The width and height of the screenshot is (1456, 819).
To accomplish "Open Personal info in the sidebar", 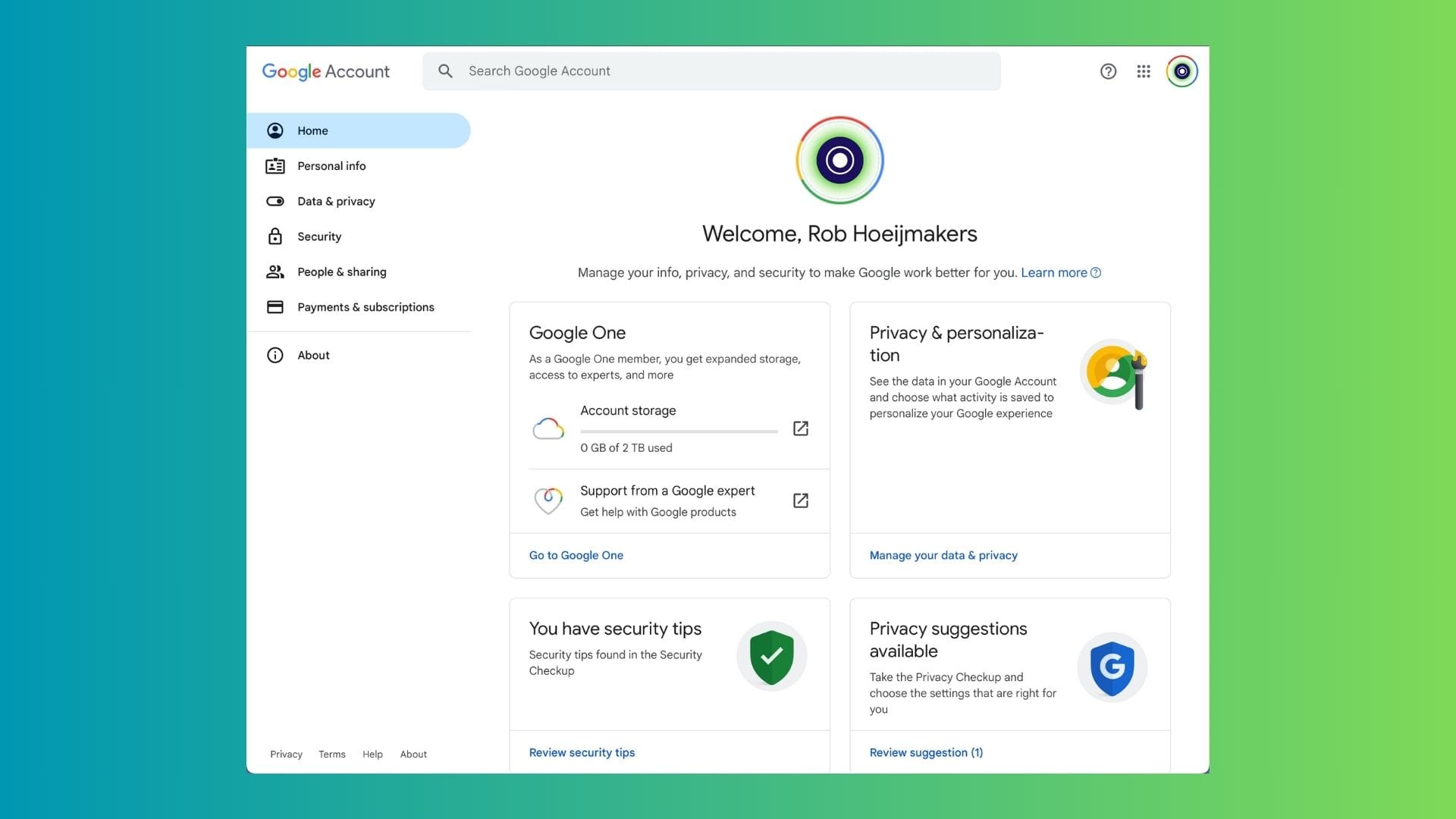I will click(x=331, y=166).
